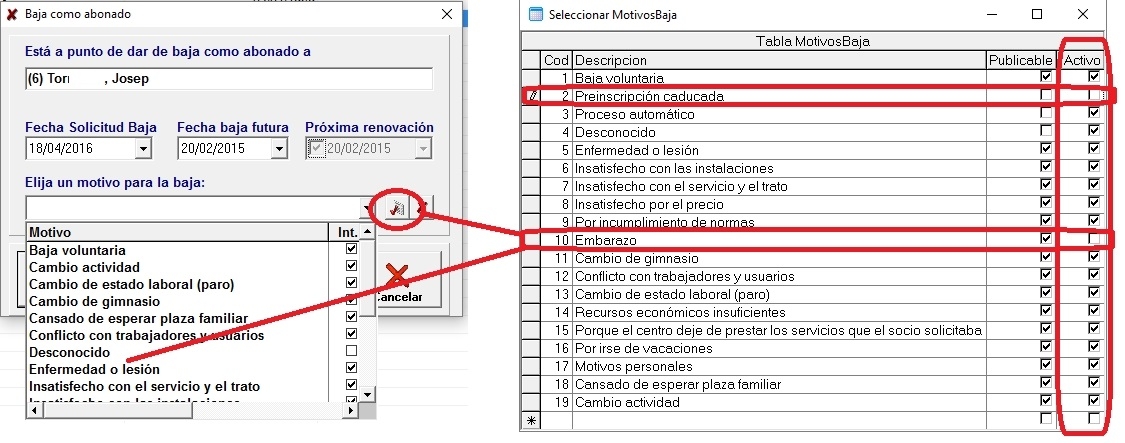Image resolution: width=1125 pixels, height=443 pixels.
Task: Expand the motivo para la baja combo box
Action: [368, 209]
